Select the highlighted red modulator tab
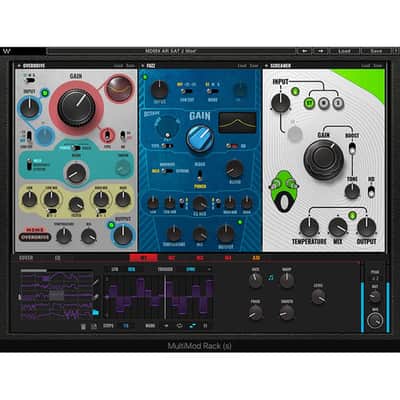Viewport: 400px width, 400px height. [143, 258]
